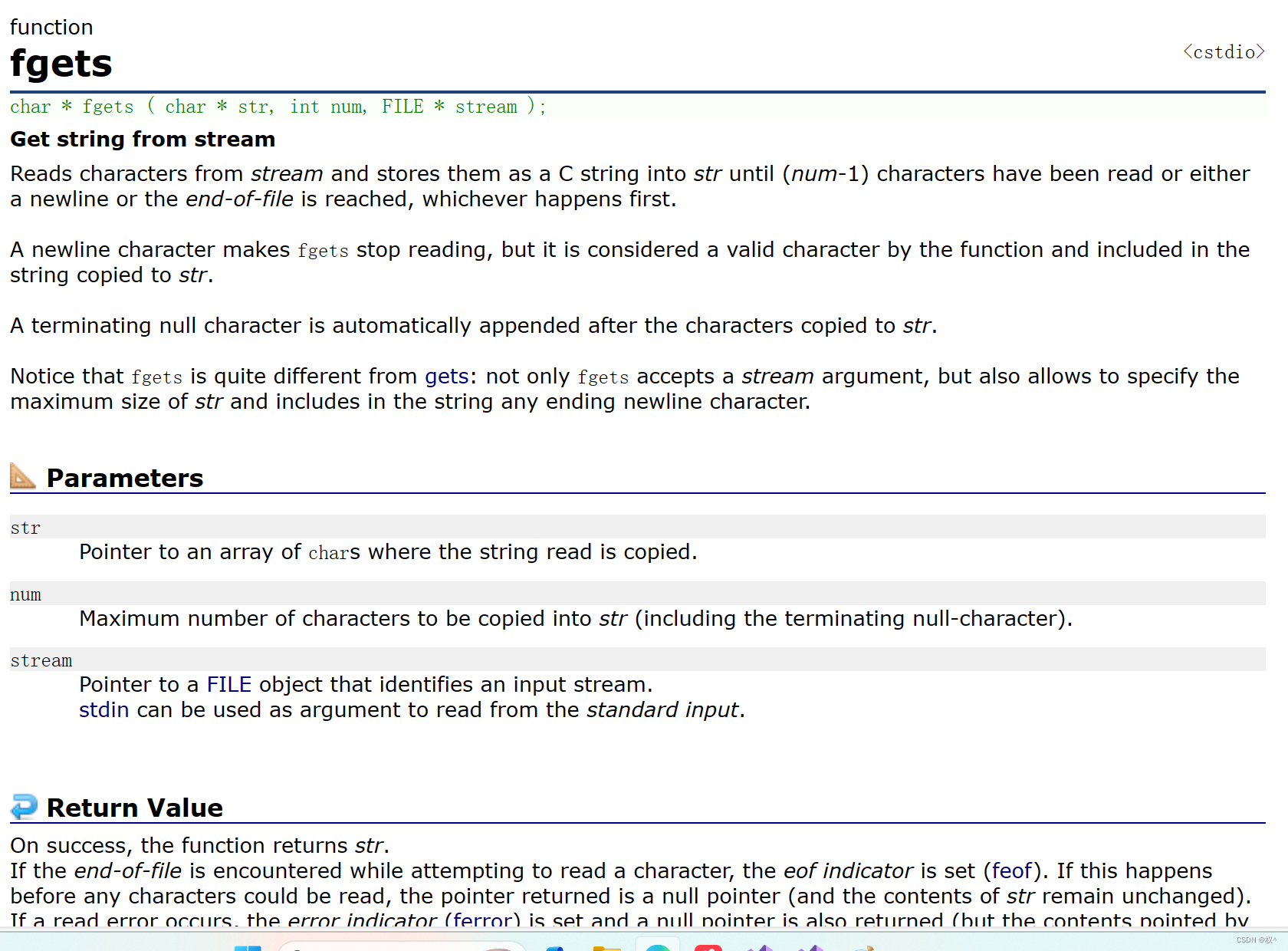Click the fgets page title

click(61, 63)
